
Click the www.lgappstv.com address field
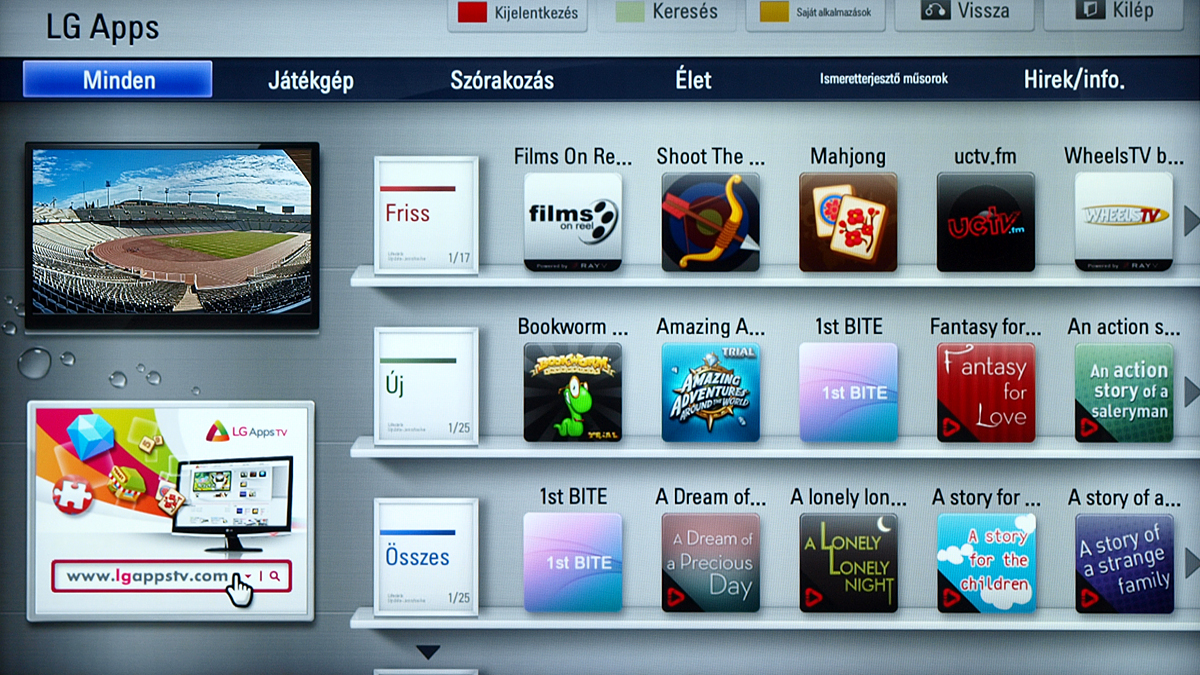(x=171, y=576)
